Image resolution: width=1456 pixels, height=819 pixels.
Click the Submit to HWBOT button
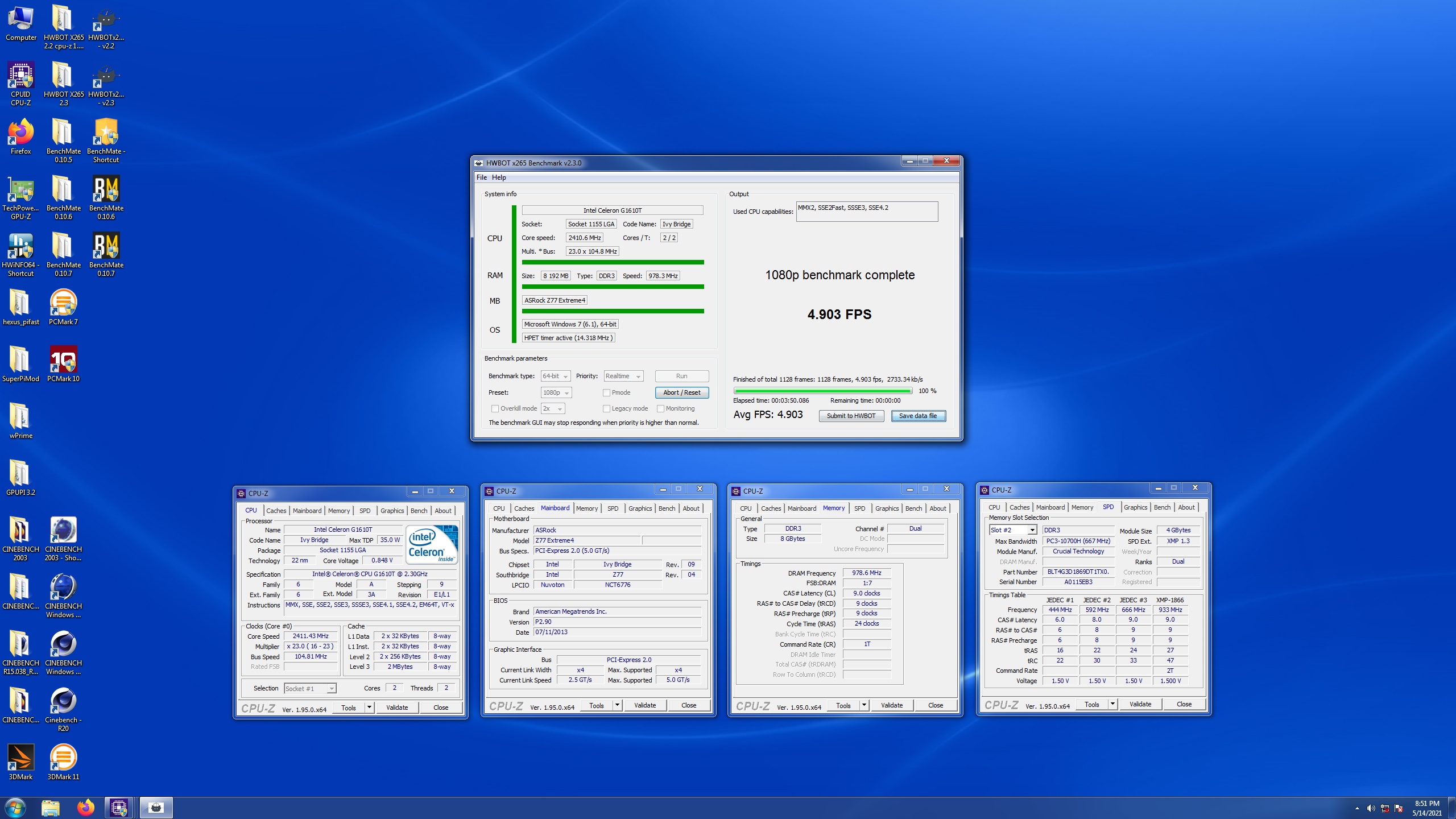[851, 416]
